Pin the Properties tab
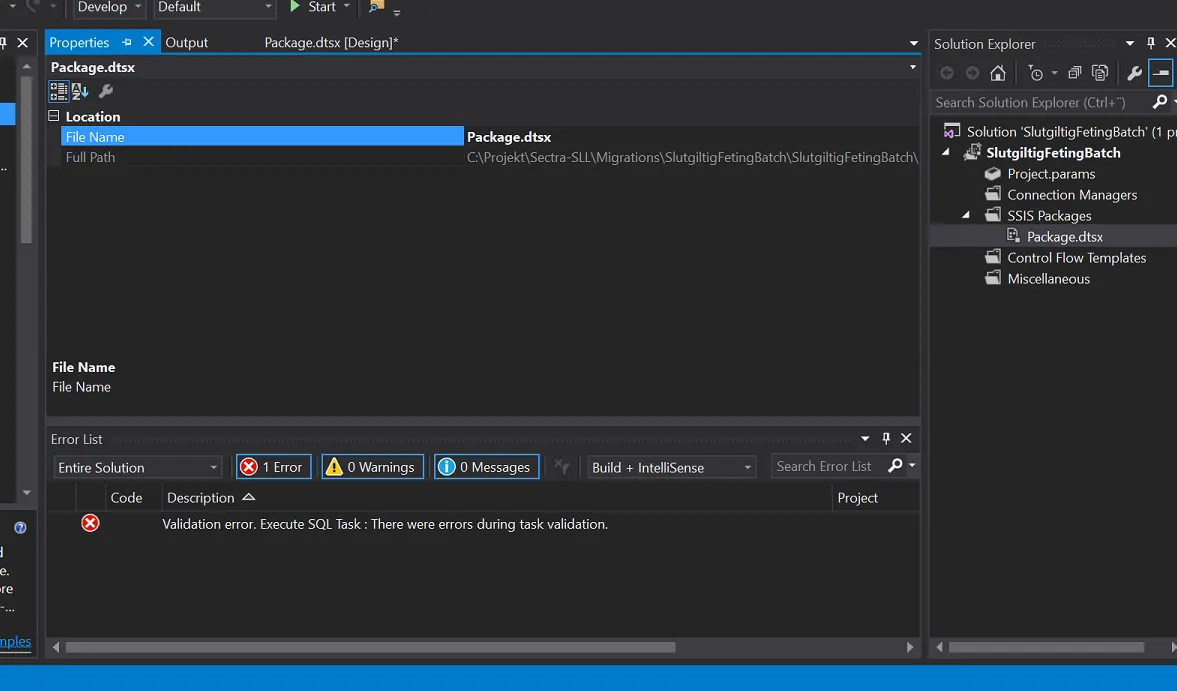Image resolution: width=1177 pixels, height=691 pixels. coord(126,42)
